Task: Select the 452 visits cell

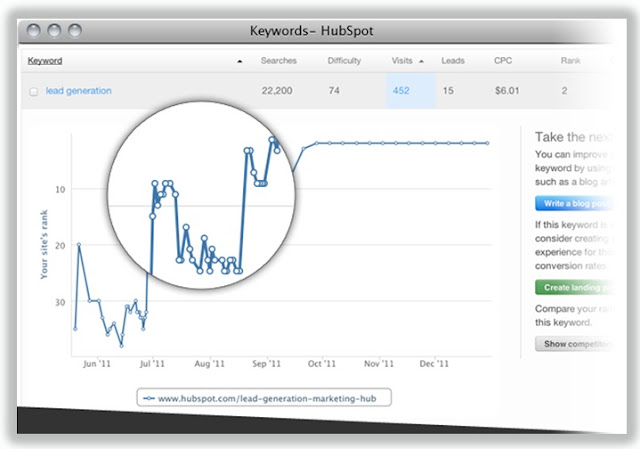Action: tap(411, 91)
